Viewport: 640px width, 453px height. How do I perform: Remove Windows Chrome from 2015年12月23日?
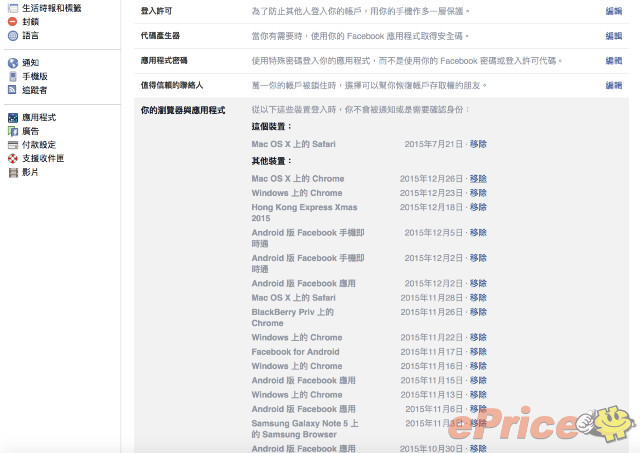(478, 193)
